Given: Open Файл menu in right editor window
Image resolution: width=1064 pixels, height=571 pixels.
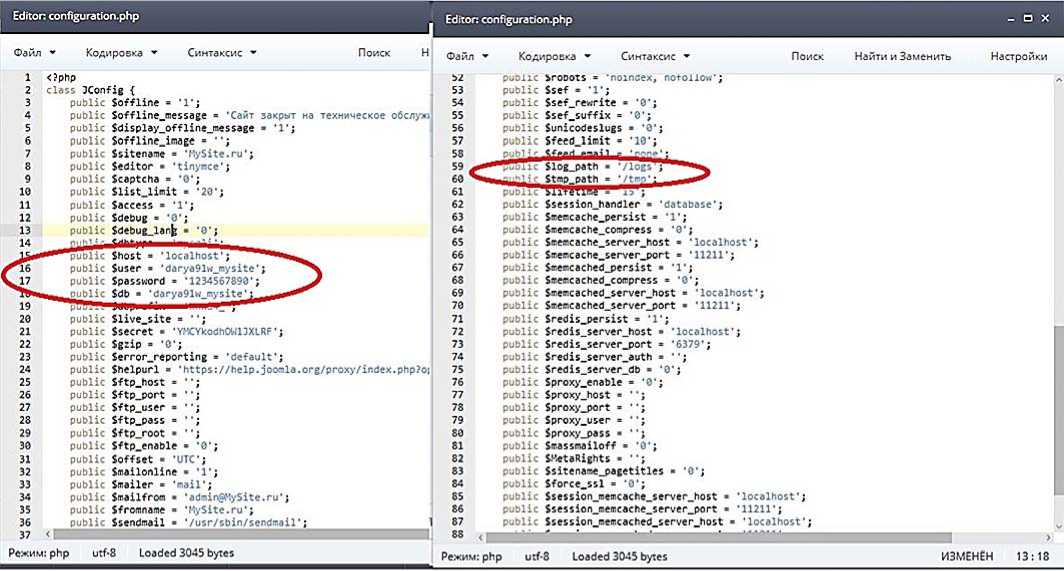Looking at the screenshot, I should (467, 56).
